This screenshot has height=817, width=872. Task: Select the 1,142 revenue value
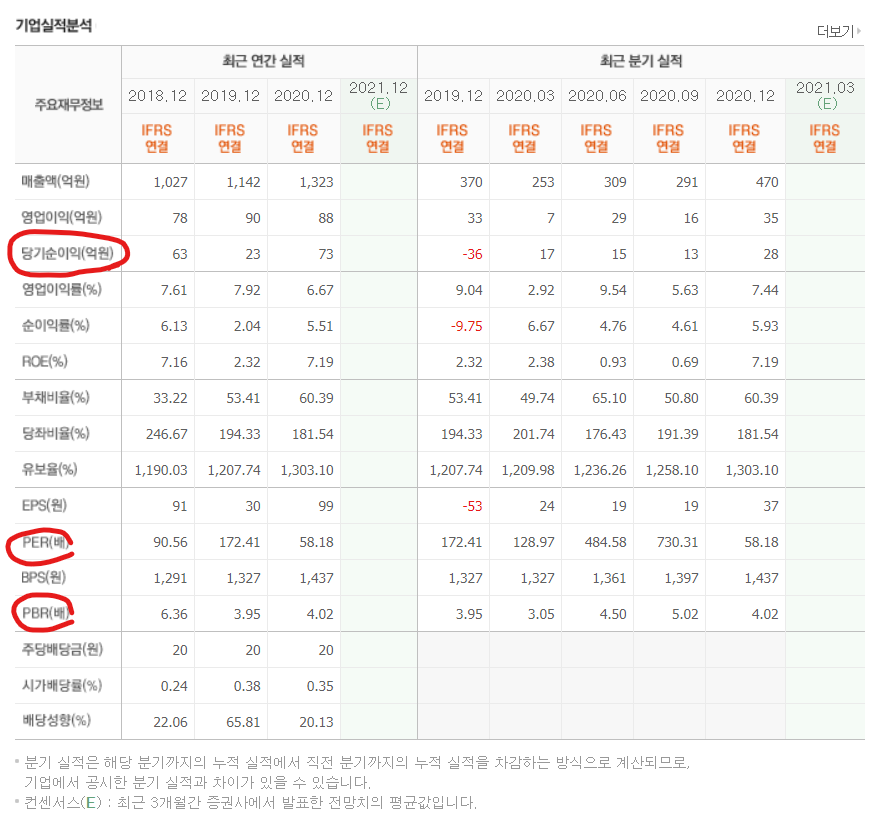click(x=243, y=182)
